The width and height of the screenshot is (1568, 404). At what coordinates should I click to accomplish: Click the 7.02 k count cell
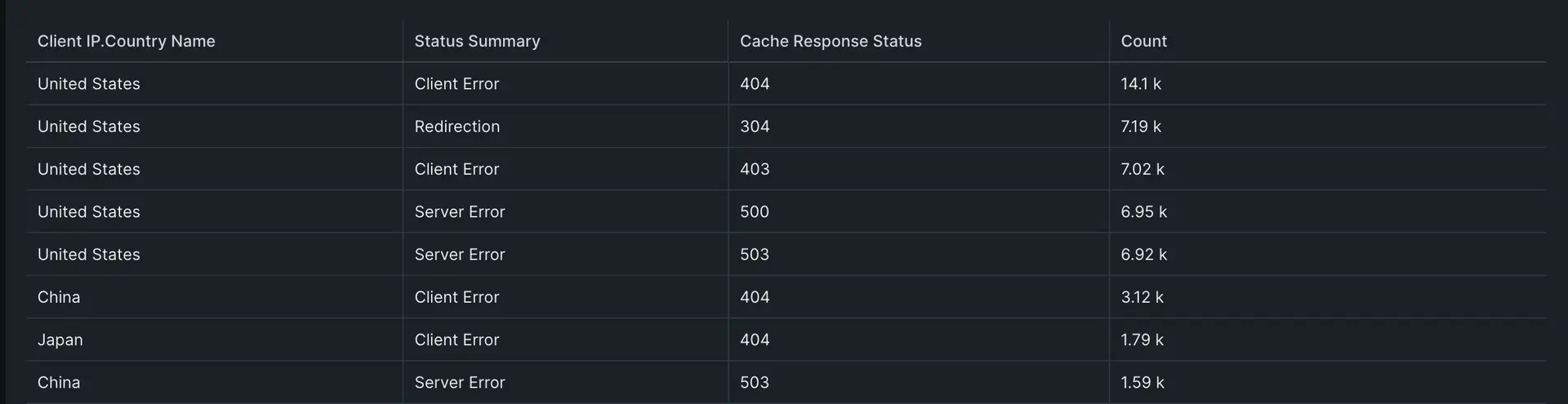[1143, 170]
